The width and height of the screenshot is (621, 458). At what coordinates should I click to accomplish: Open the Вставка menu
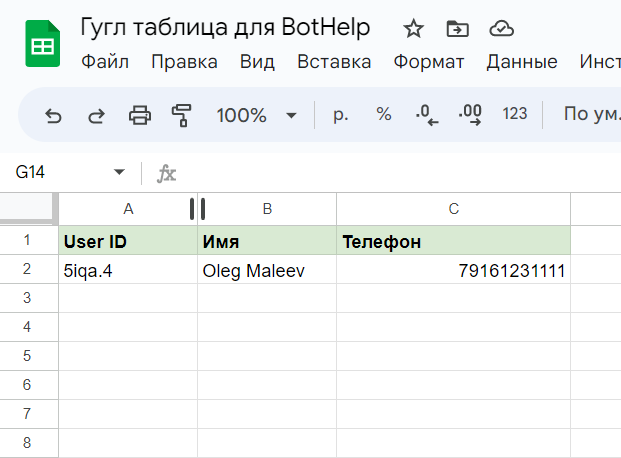pyautogui.click(x=334, y=62)
